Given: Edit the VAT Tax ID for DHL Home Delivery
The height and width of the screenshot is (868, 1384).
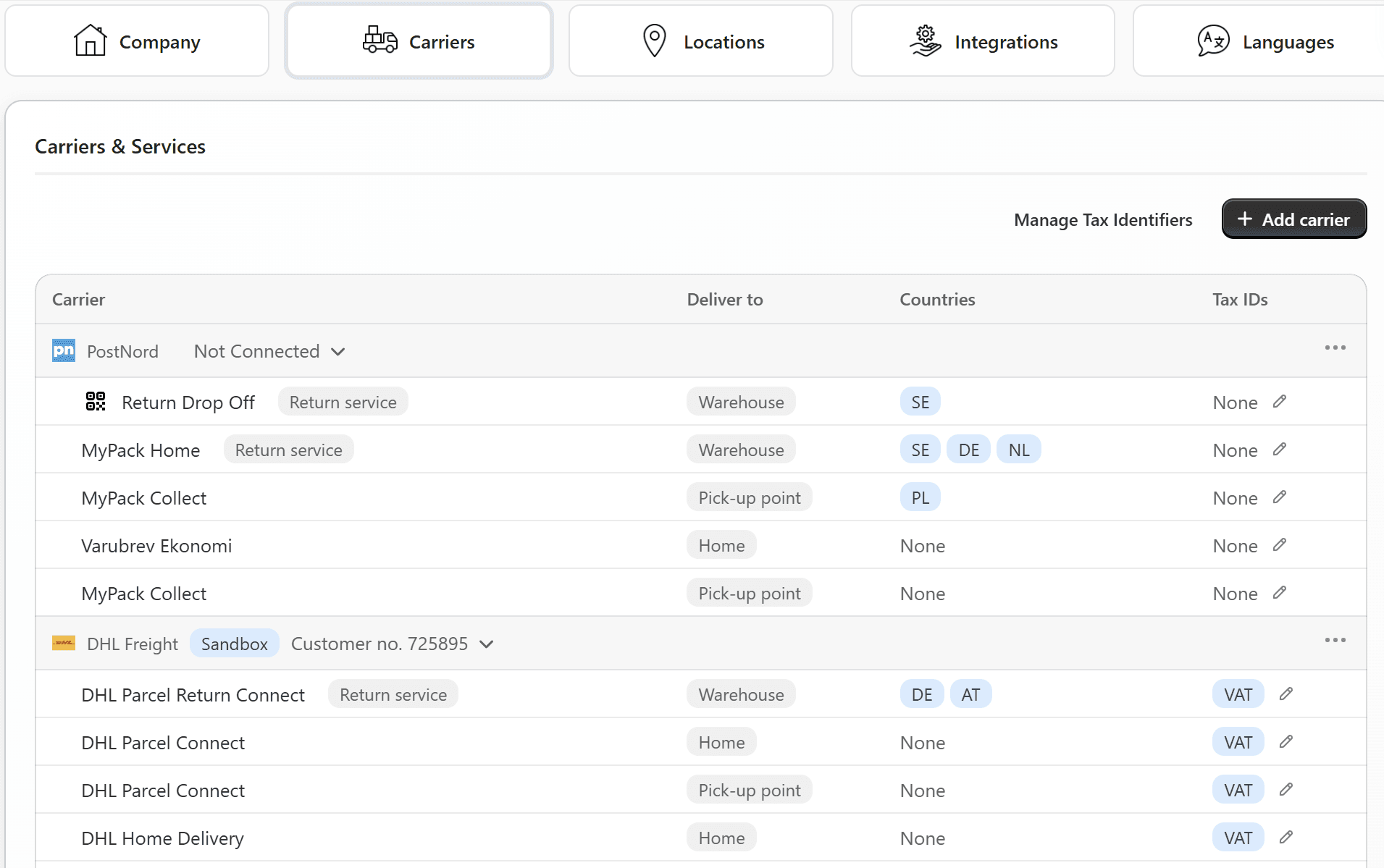Looking at the screenshot, I should (x=1286, y=837).
